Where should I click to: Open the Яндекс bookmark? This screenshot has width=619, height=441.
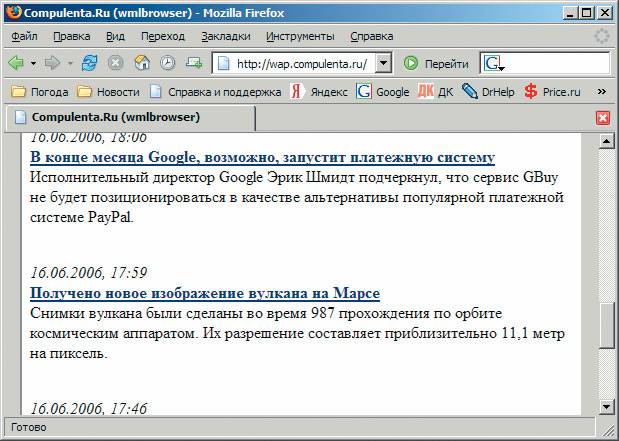[x=319, y=91]
